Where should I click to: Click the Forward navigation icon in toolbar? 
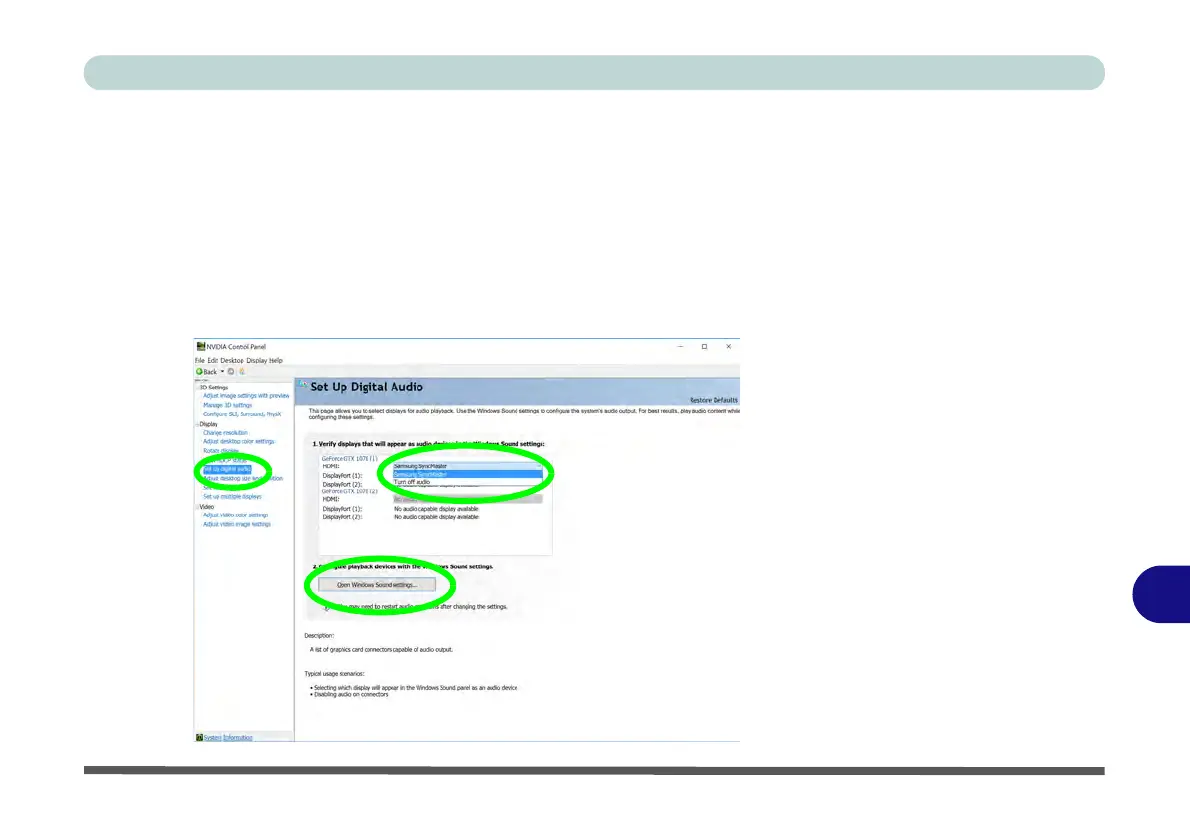click(231, 372)
